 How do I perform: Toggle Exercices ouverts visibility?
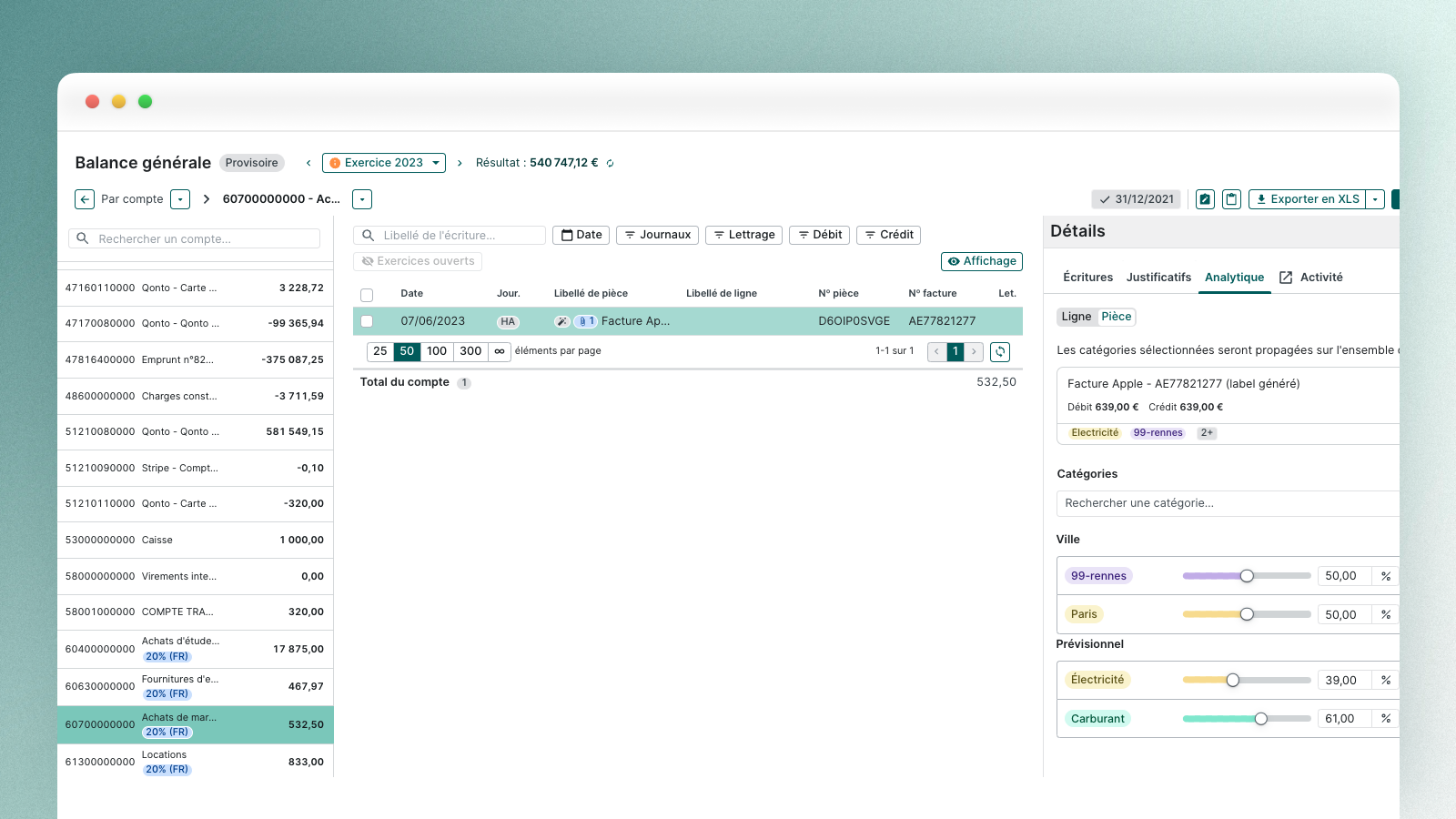[418, 261]
